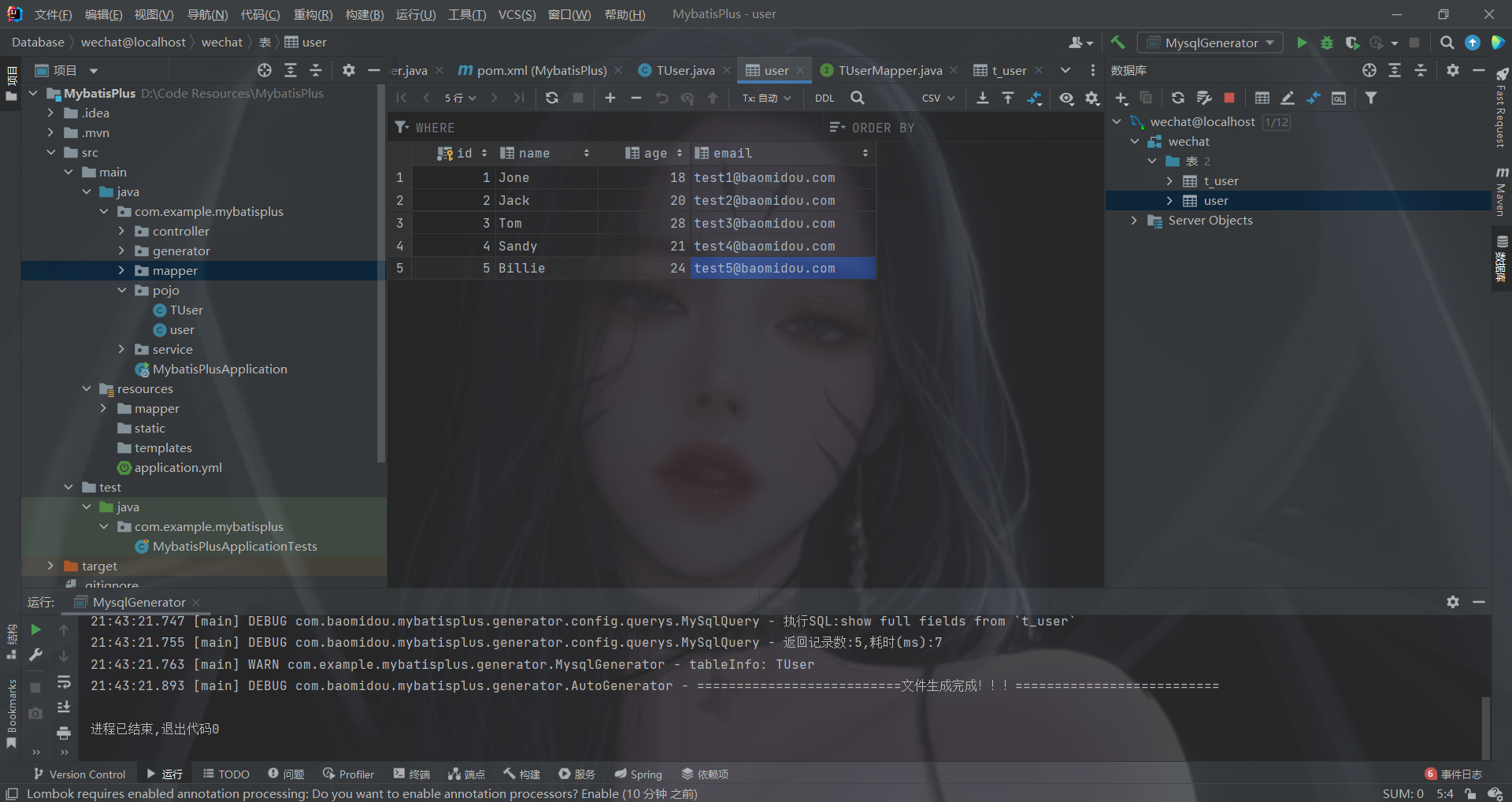Toggle soft wrap in the run console
The width and height of the screenshot is (1512, 802).
(65, 682)
